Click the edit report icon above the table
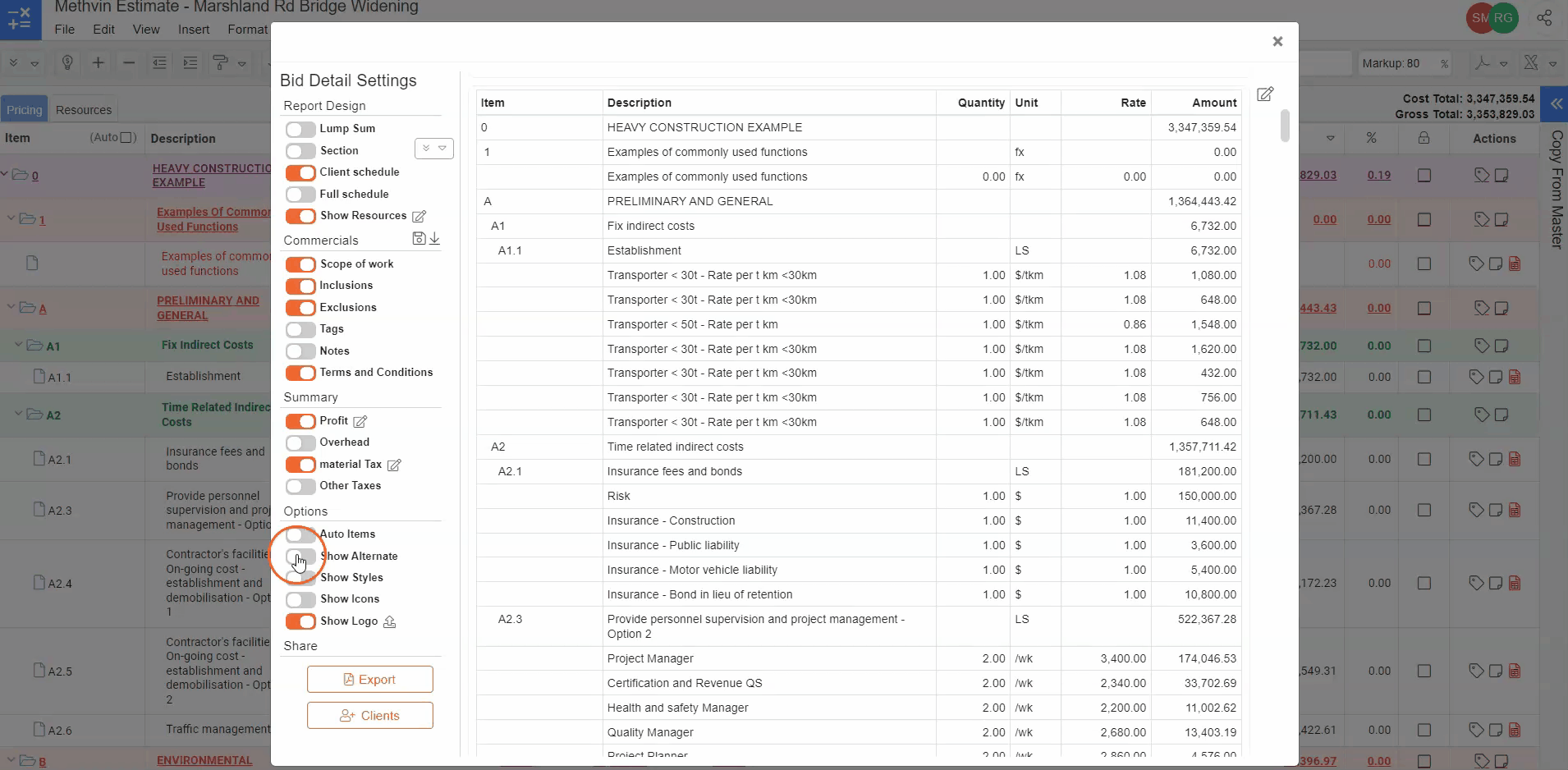Screen dimensions: 1568x770 coord(1265,94)
